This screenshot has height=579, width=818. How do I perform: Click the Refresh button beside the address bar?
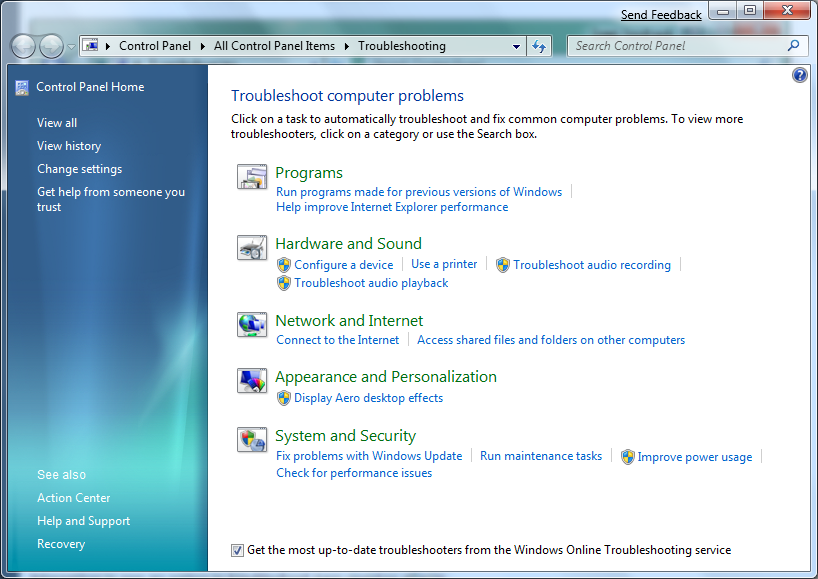point(539,46)
